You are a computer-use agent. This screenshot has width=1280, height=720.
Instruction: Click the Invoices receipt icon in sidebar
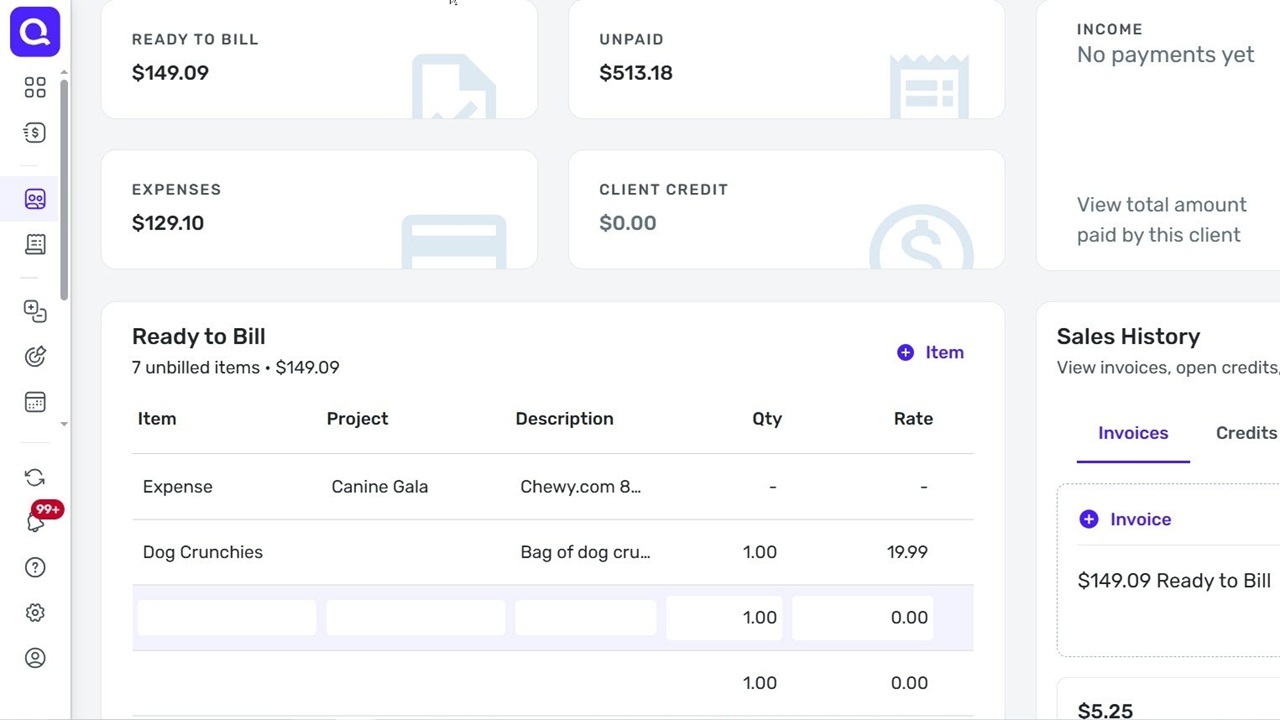(35, 244)
